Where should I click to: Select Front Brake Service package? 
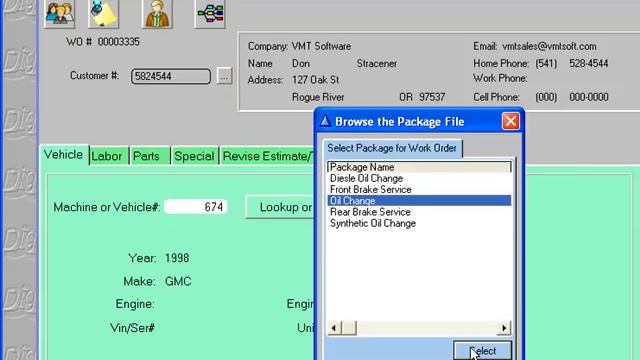coord(419,189)
